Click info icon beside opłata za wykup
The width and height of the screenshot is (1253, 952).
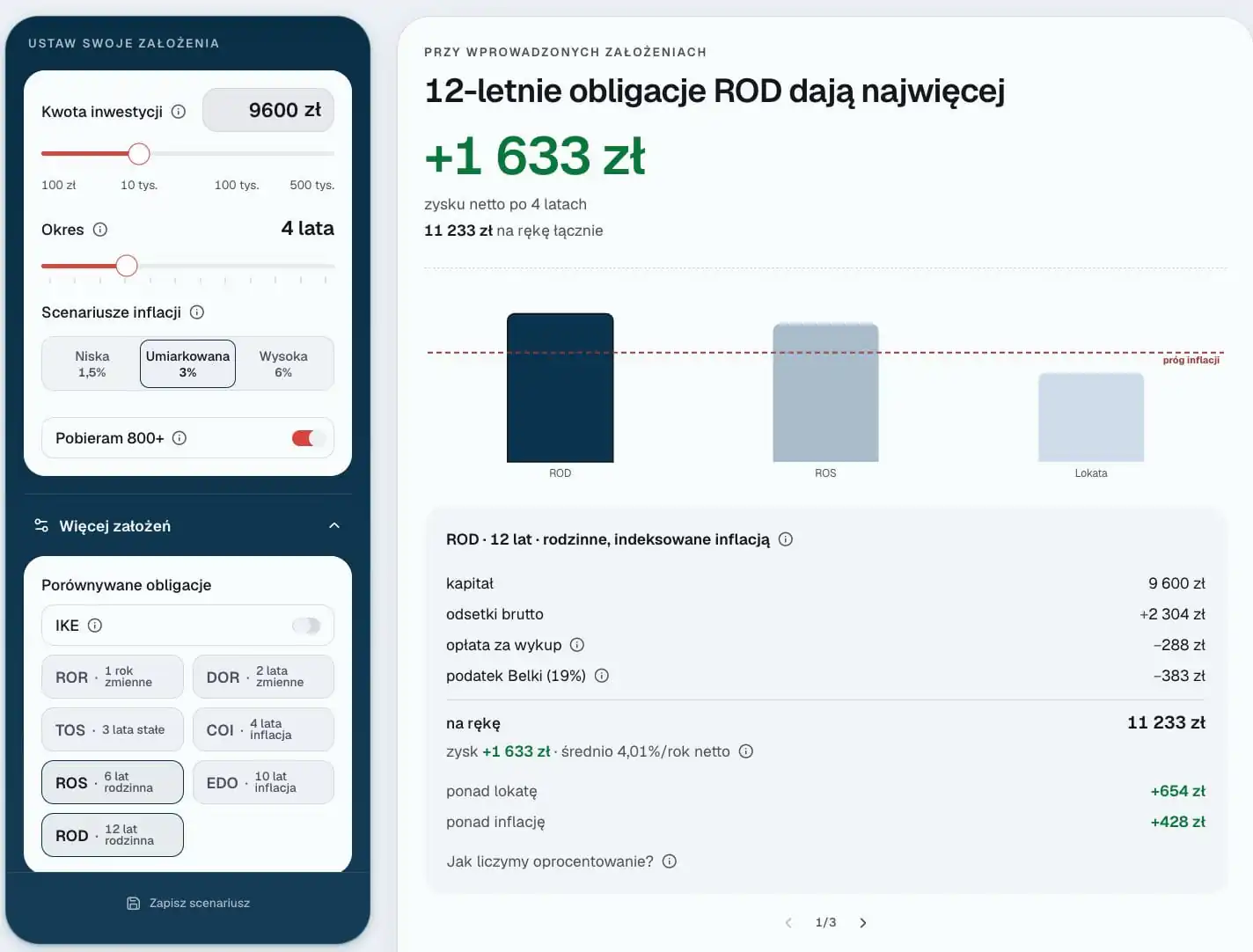[577, 645]
